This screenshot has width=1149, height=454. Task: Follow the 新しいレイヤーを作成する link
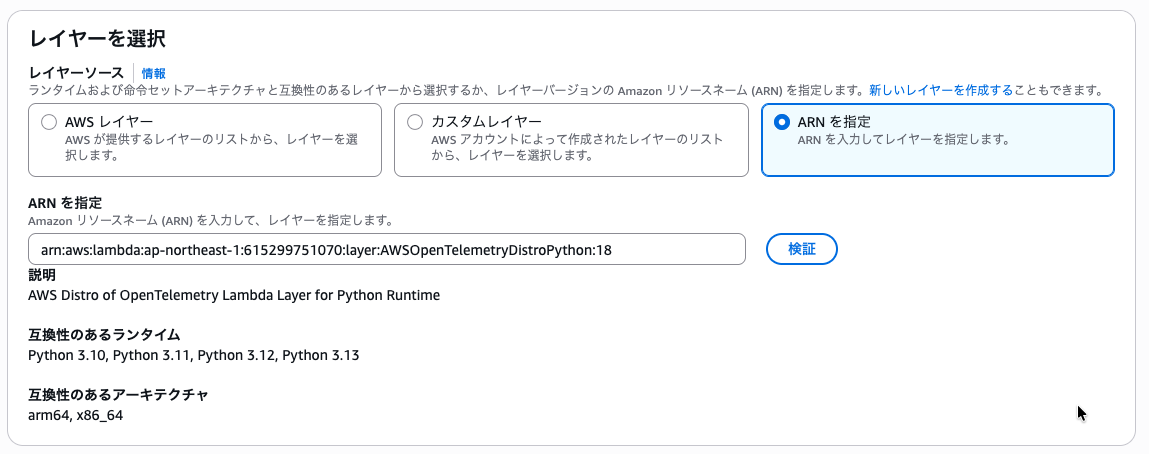pyautogui.click(x=941, y=90)
